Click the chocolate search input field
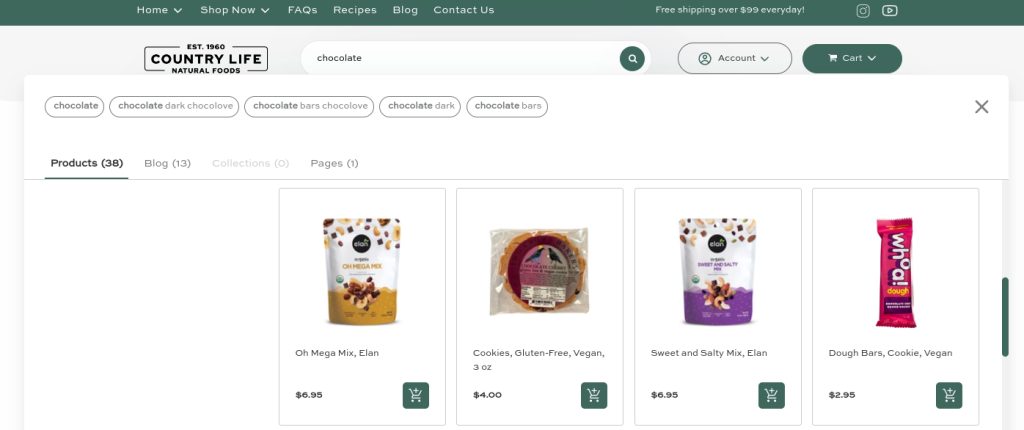 coord(460,58)
